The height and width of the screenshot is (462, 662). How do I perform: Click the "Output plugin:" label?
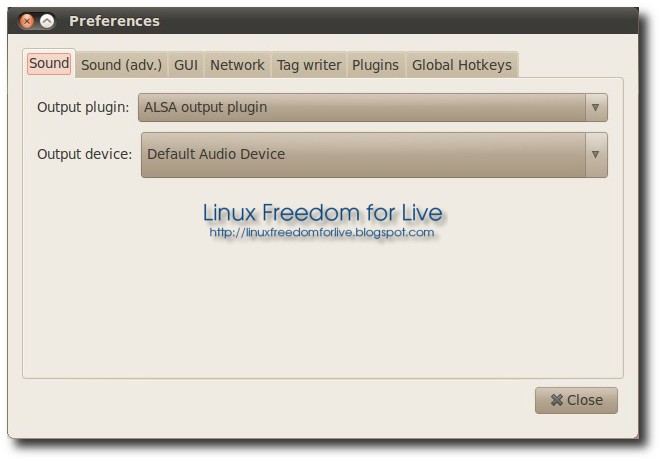[x=83, y=107]
